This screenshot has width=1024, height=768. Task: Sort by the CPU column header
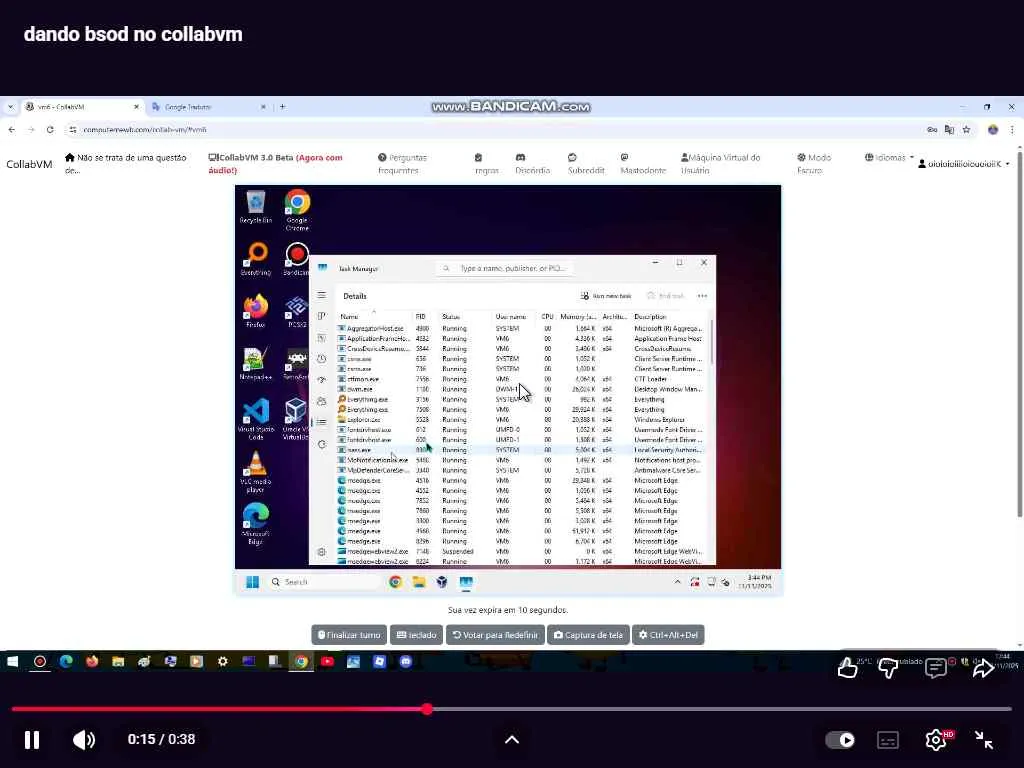pyautogui.click(x=547, y=317)
